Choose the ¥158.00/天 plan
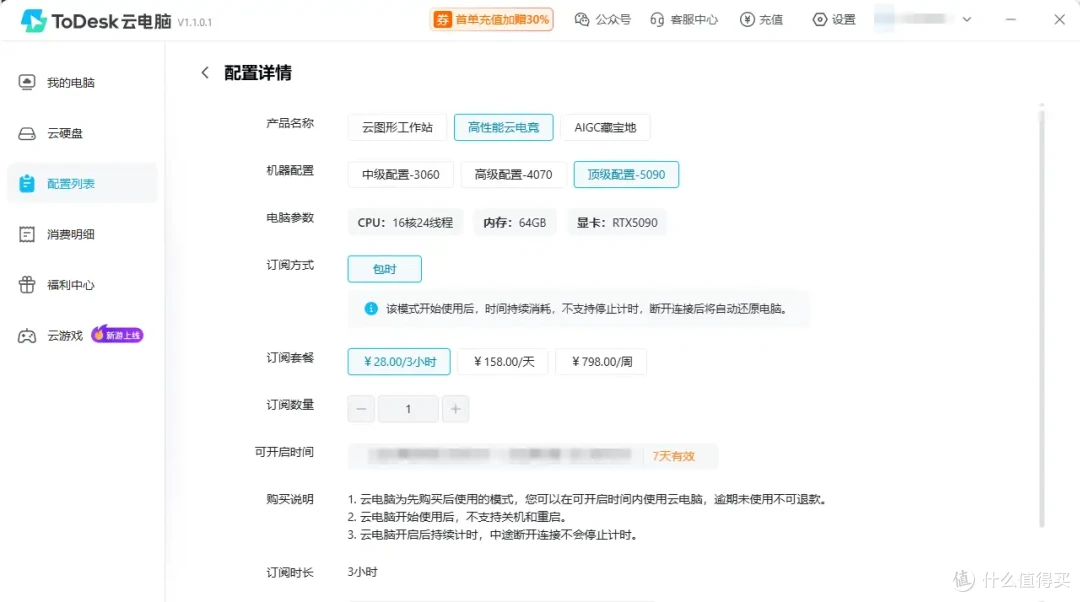 tap(503, 362)
